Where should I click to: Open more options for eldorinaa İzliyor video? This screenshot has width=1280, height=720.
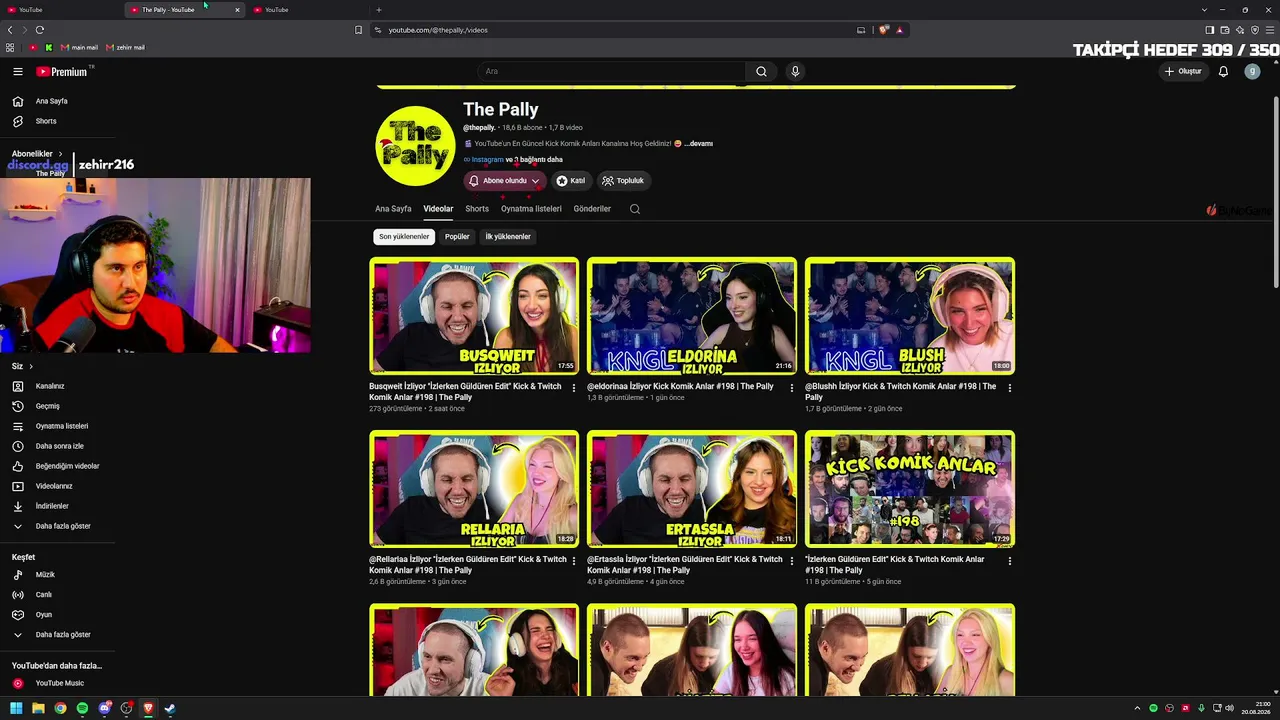pos(792,388)
